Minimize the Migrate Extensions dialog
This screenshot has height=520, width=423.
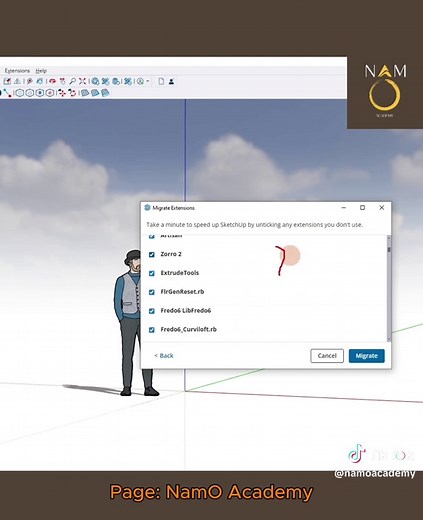tap(344, 208)
